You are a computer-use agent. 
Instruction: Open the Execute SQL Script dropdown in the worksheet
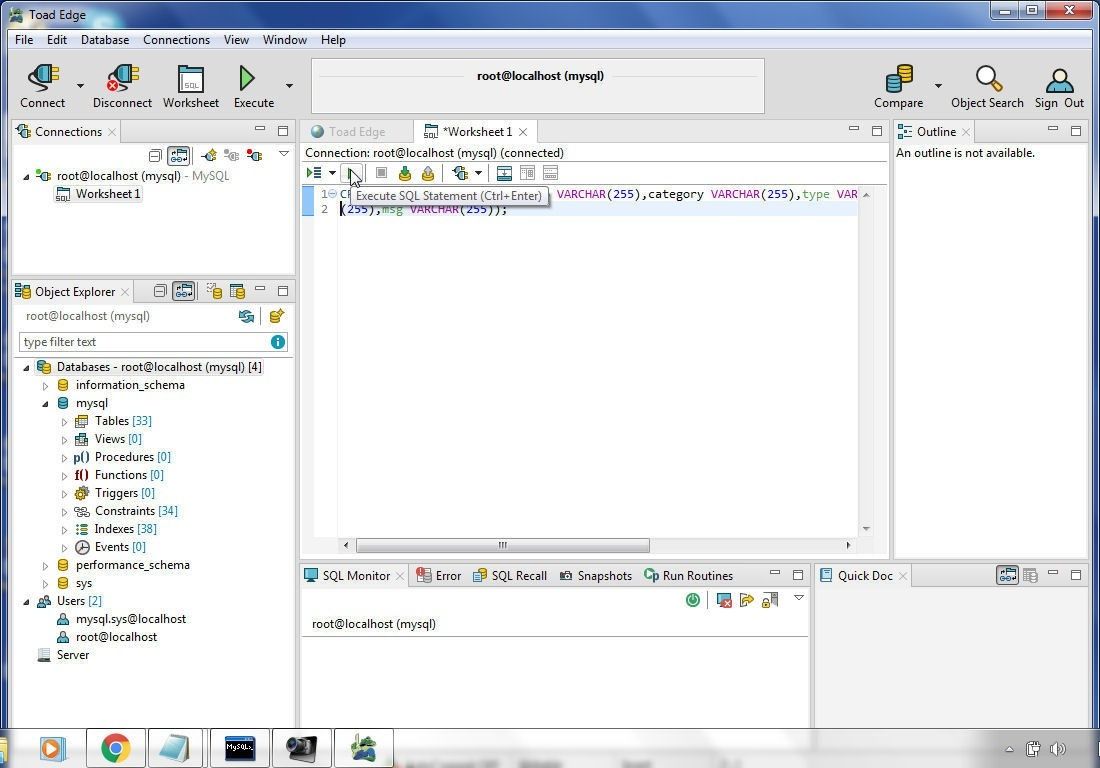pos(332,173)
